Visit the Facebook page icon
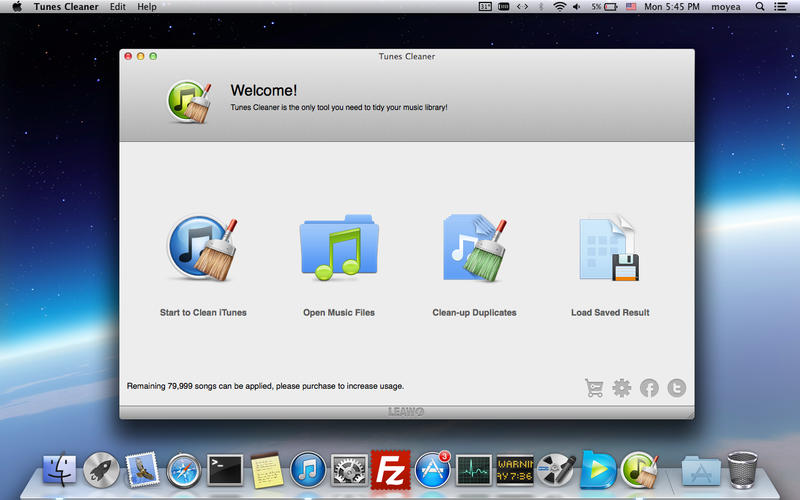Screen dimensions: 800x500 coord(649,388)
